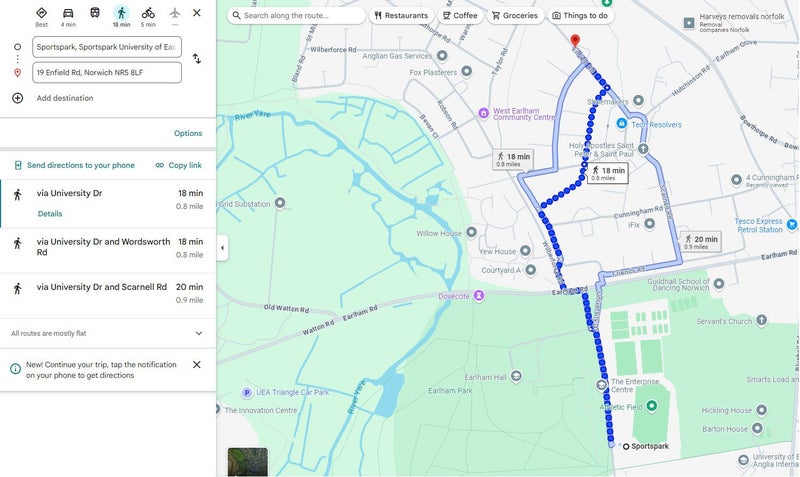The height and width of the screenshot is (477, 800).
Task: Show Groceries along the route
Action: [515, 16]
